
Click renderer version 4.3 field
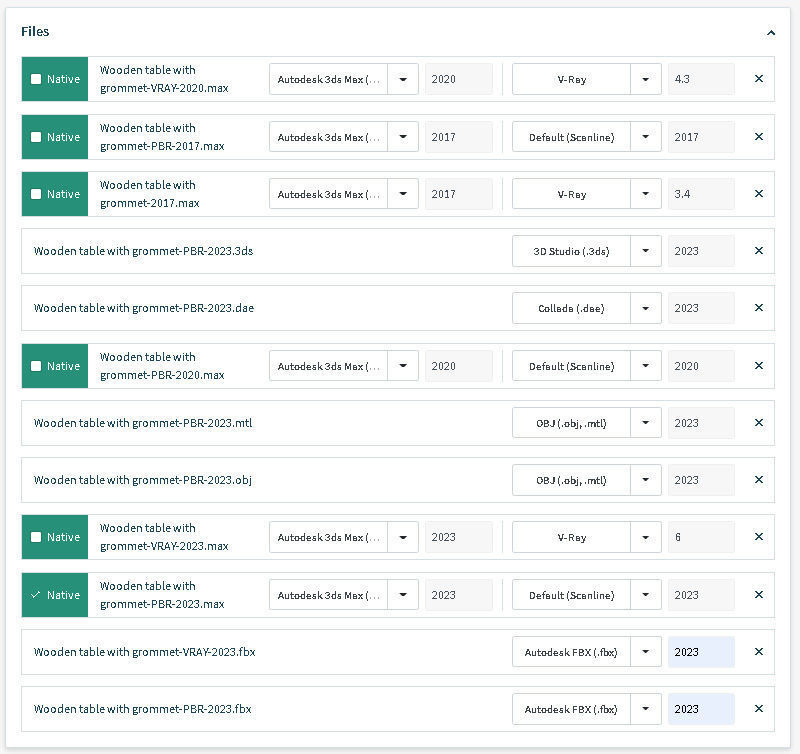click(701, 79)
